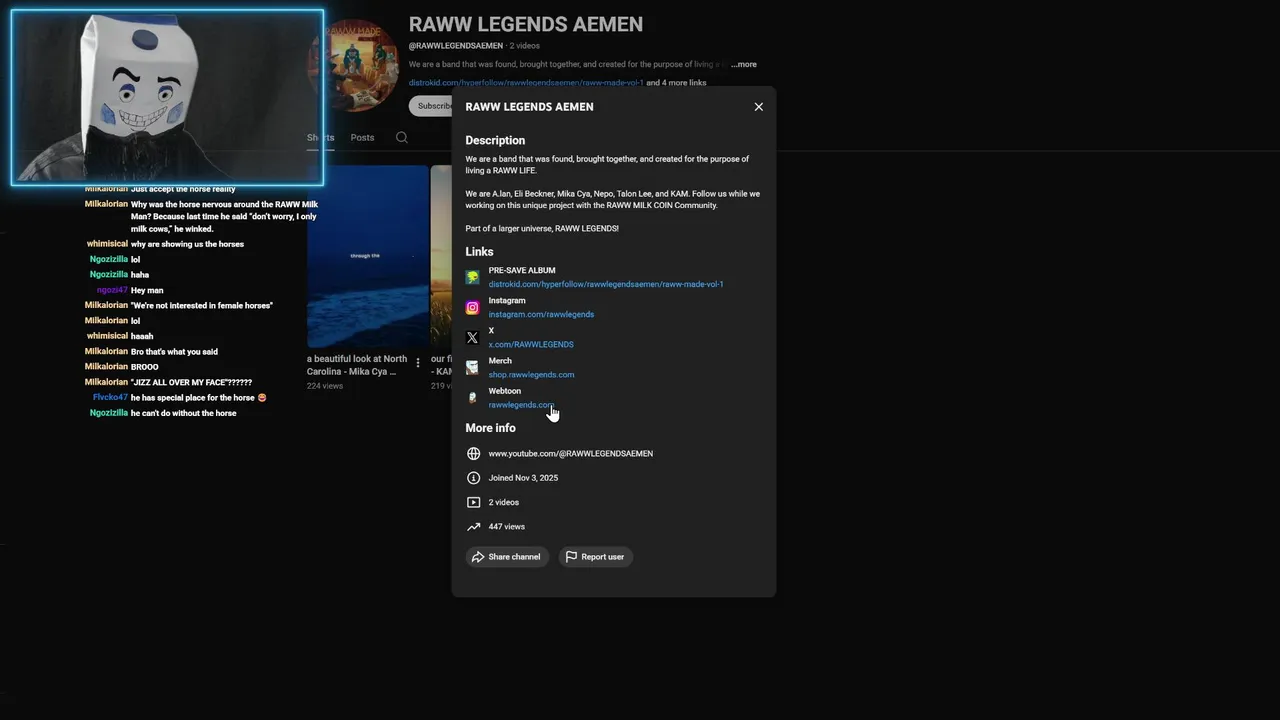Open the Webtoon rawwlegends.com link
The height and width of the screenshot is (720, 1280).
(521, 405)
